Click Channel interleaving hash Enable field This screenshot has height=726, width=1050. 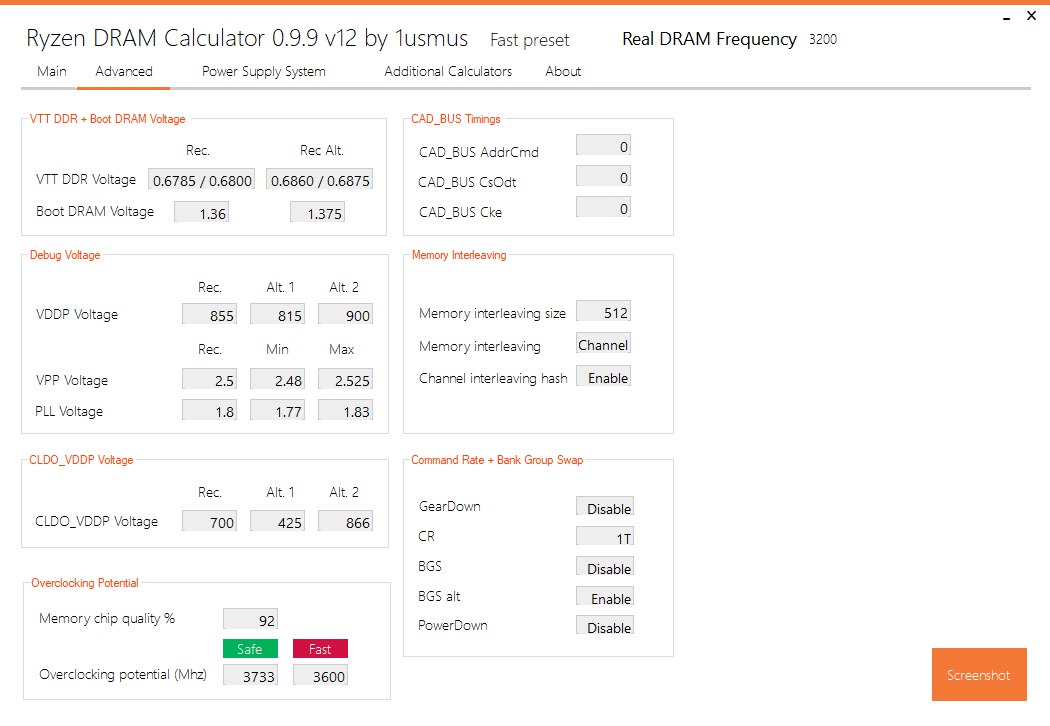[603, 376]
